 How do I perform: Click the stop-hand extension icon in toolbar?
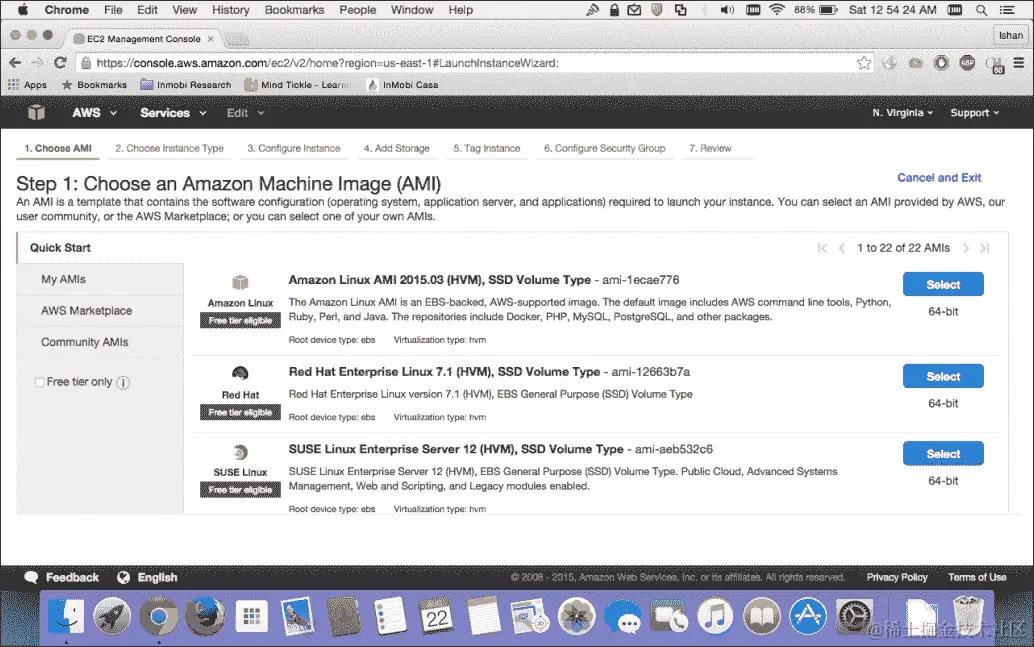click(x=941, y=63)
